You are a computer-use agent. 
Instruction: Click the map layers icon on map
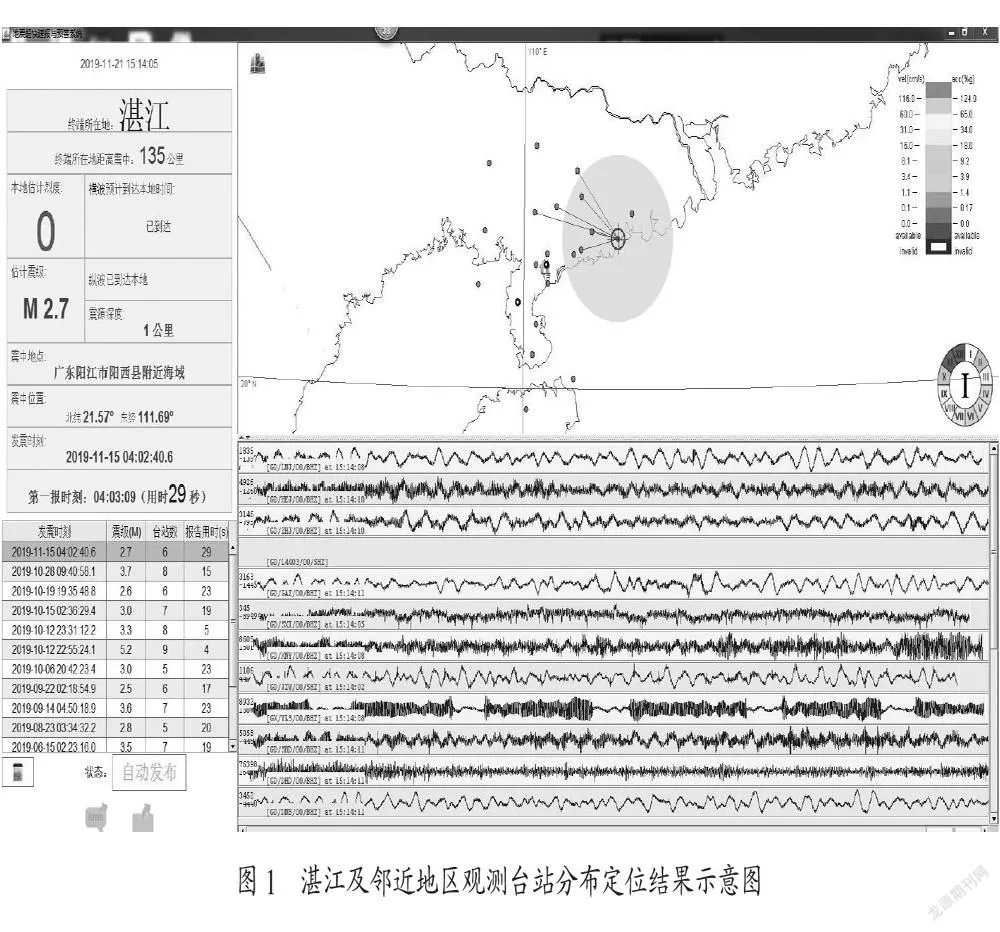coord(257,64)
